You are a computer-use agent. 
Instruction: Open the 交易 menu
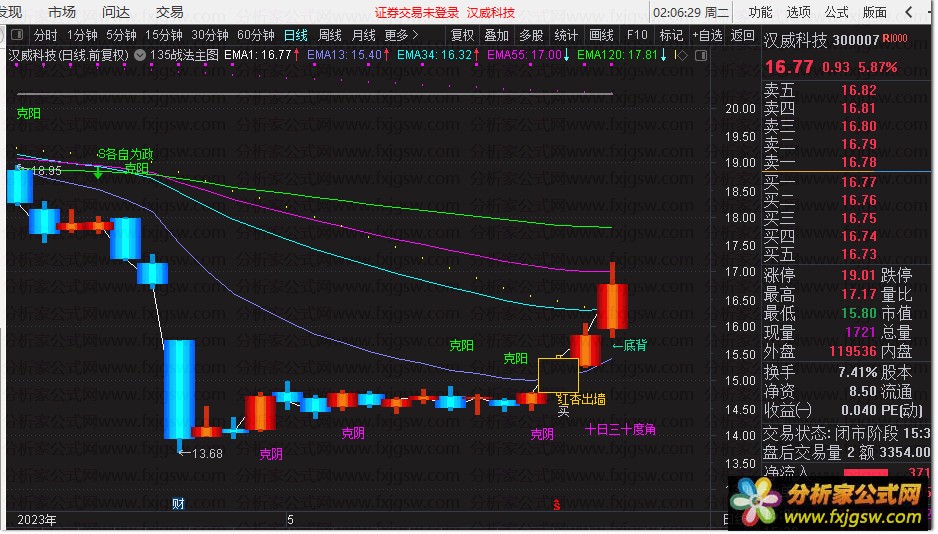(169, 12)
